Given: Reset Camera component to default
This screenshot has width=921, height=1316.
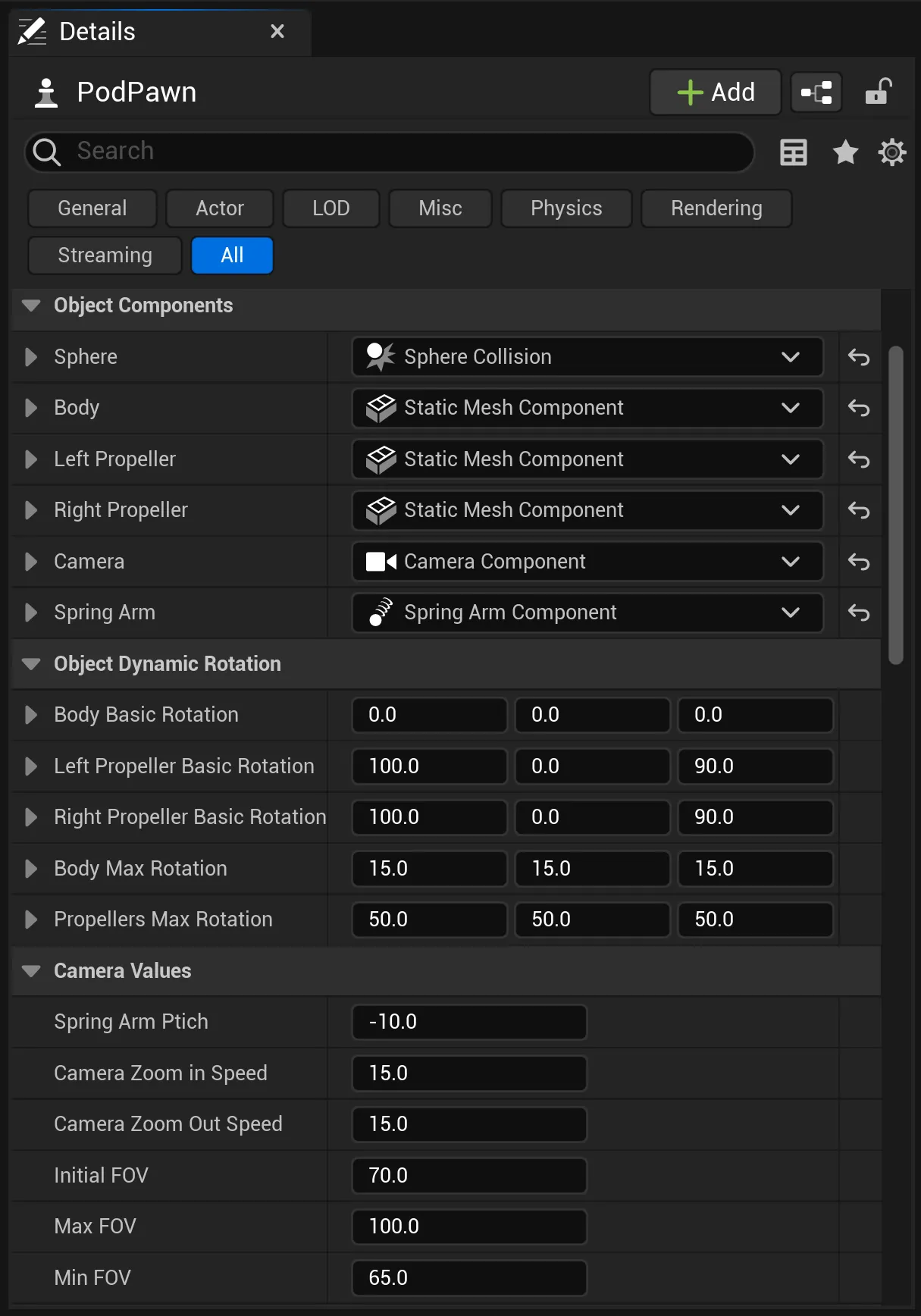Looking at the screenshot, I should point(859,562).
